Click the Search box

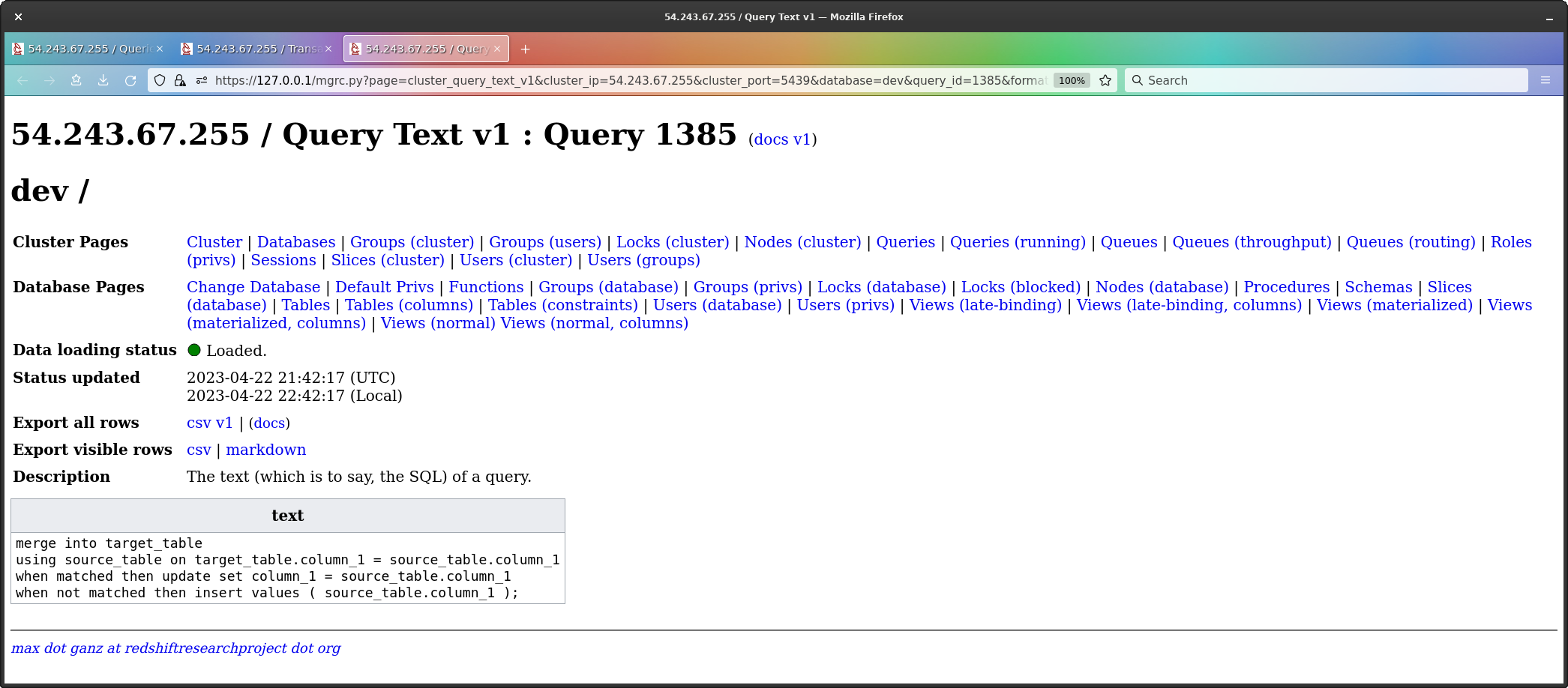pyautogui.click(x=1326, y=80)
